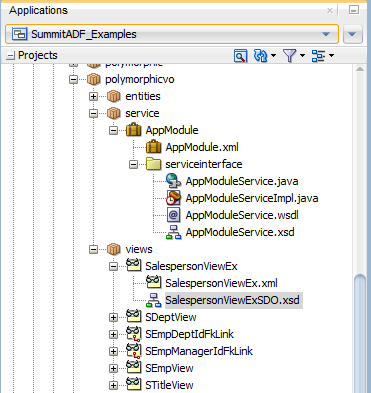Click the Find/search navigator icon in Projects toolbar
The width and height of the screenshot is (371, 393).
pos(240,56)
